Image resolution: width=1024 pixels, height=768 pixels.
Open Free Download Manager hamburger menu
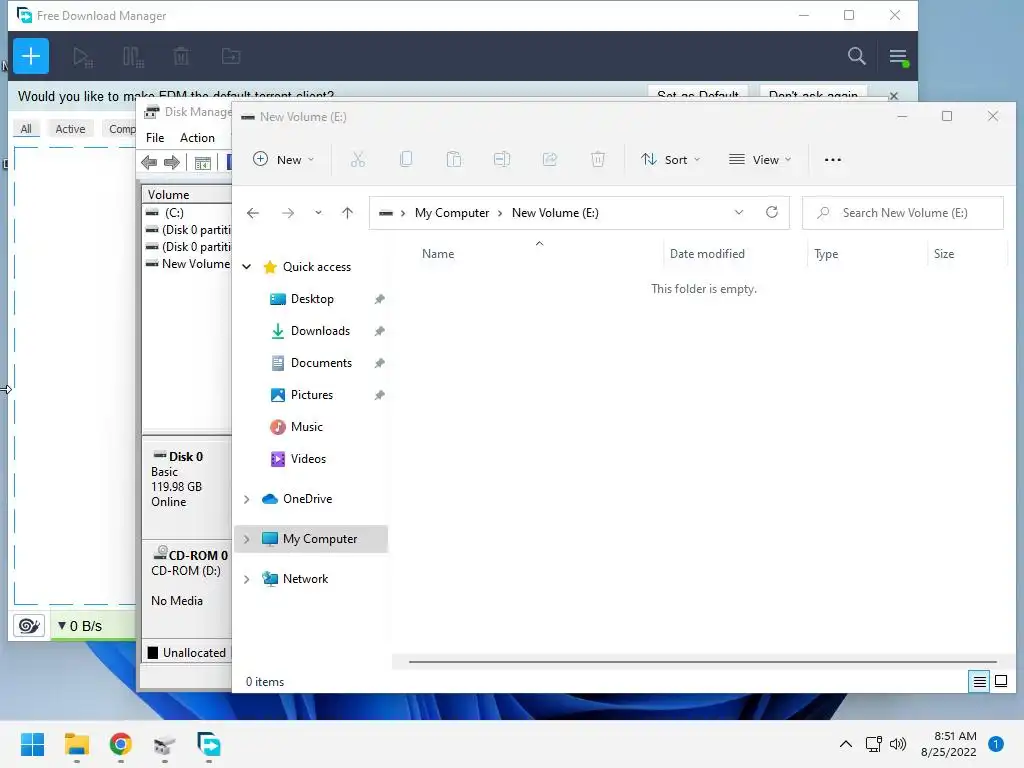(898, 57)
